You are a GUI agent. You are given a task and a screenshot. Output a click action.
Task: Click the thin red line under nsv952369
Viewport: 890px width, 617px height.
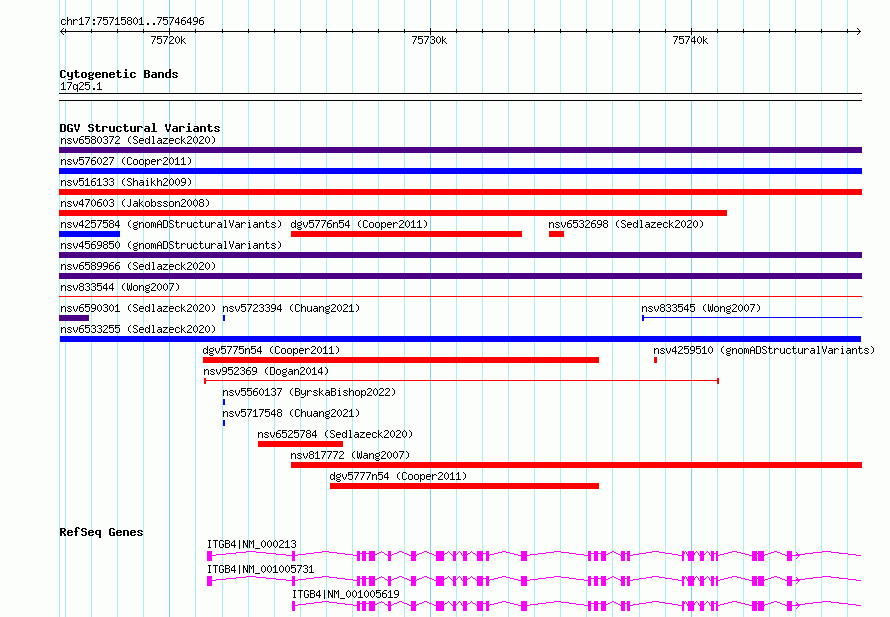pos(461,381)
